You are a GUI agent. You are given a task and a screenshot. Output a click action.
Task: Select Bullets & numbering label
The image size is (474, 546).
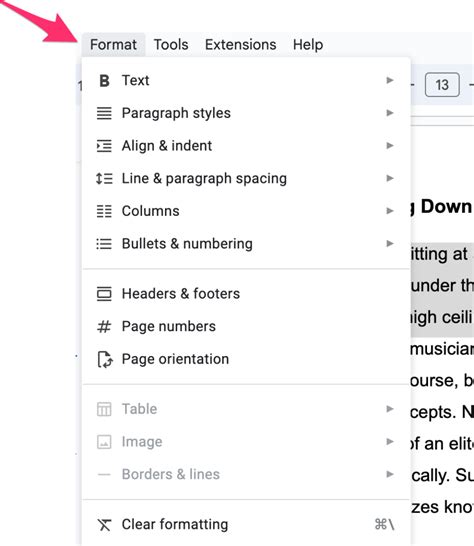pyautogui.click(x=187, y=244)
